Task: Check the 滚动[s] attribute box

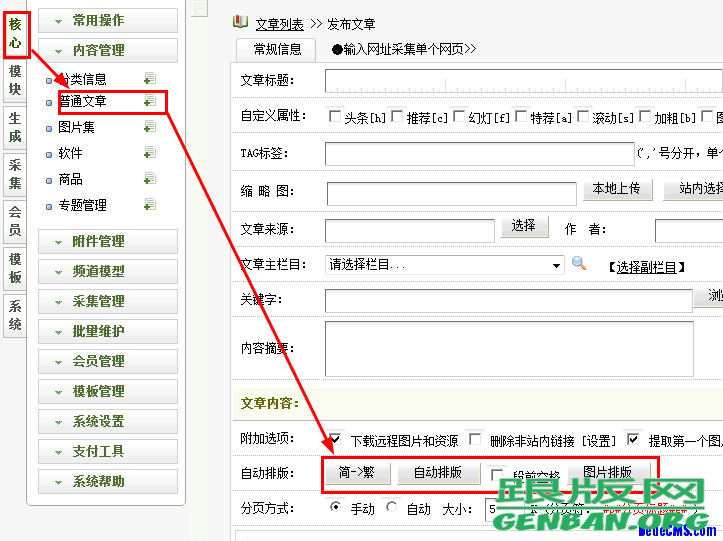Action: tap(583, 116)
